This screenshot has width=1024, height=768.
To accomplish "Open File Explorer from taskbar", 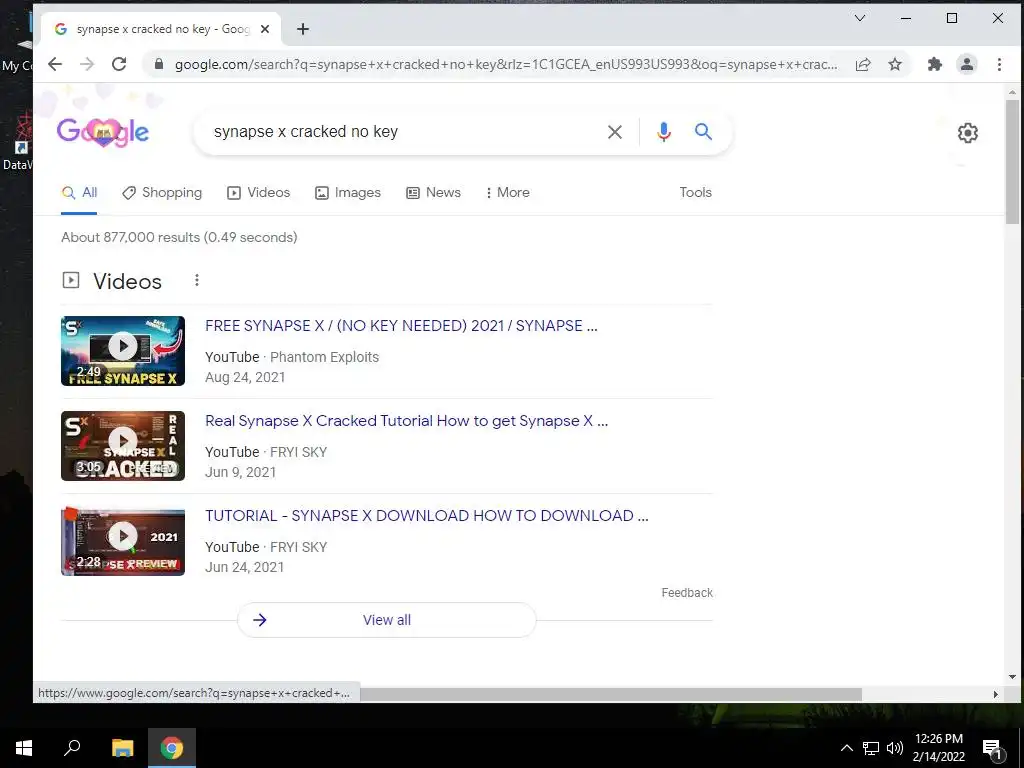I will (x=122, y=748).
